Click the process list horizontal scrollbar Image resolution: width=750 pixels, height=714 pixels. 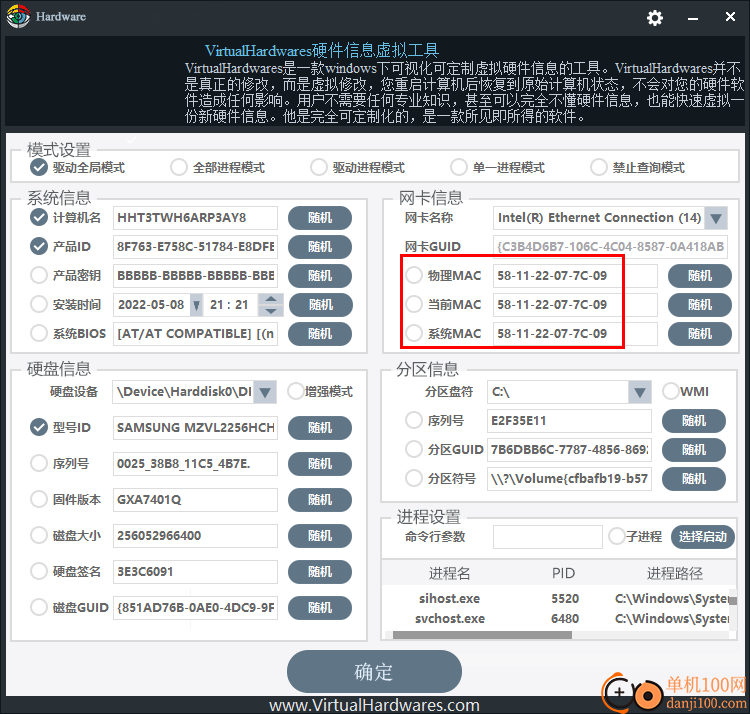[x=482, y=635]
